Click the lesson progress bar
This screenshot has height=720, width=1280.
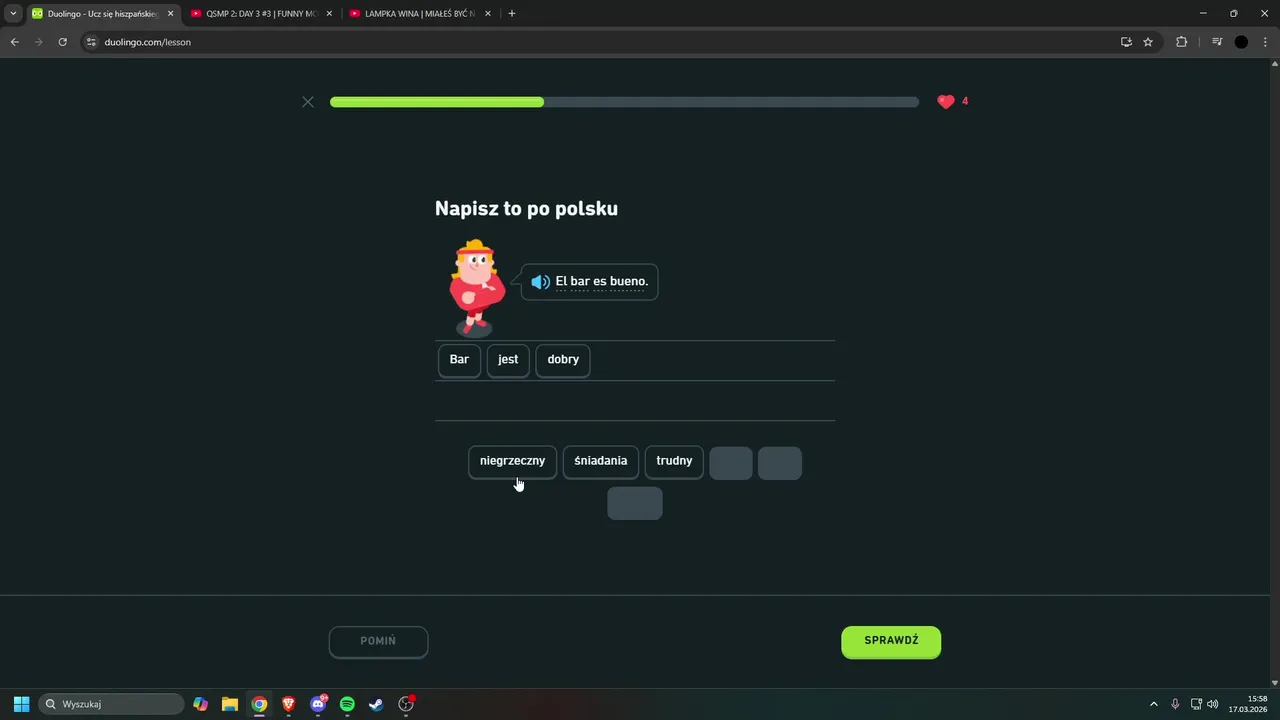point(624,102)
